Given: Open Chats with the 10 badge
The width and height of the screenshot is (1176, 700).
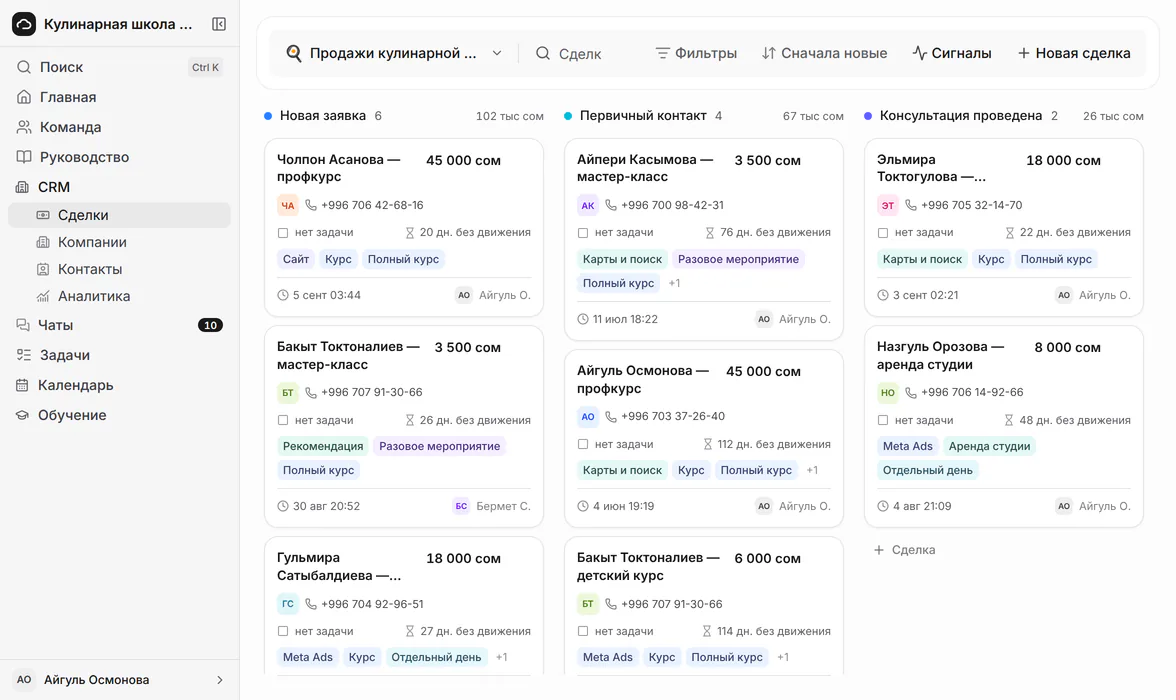Looking at the screenshot, I should point(119,325).
